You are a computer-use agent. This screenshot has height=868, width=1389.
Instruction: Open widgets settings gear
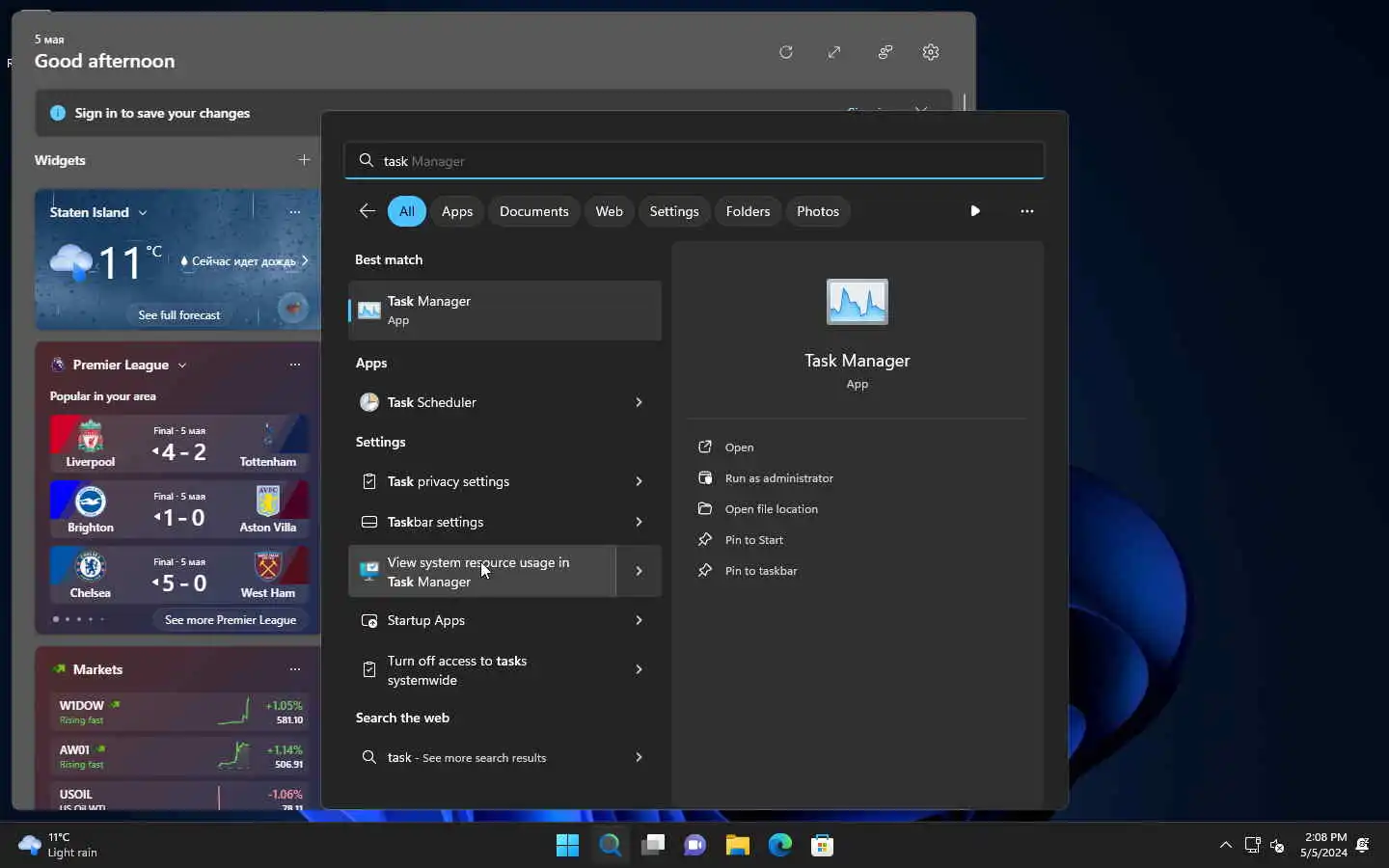[x=931, y=52]
